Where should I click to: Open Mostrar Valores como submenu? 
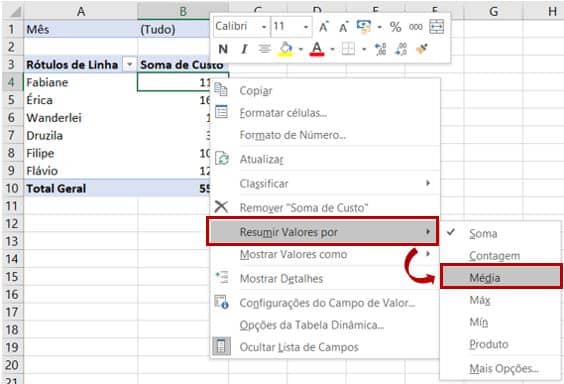pyautogui.click(x=325, y=255)
